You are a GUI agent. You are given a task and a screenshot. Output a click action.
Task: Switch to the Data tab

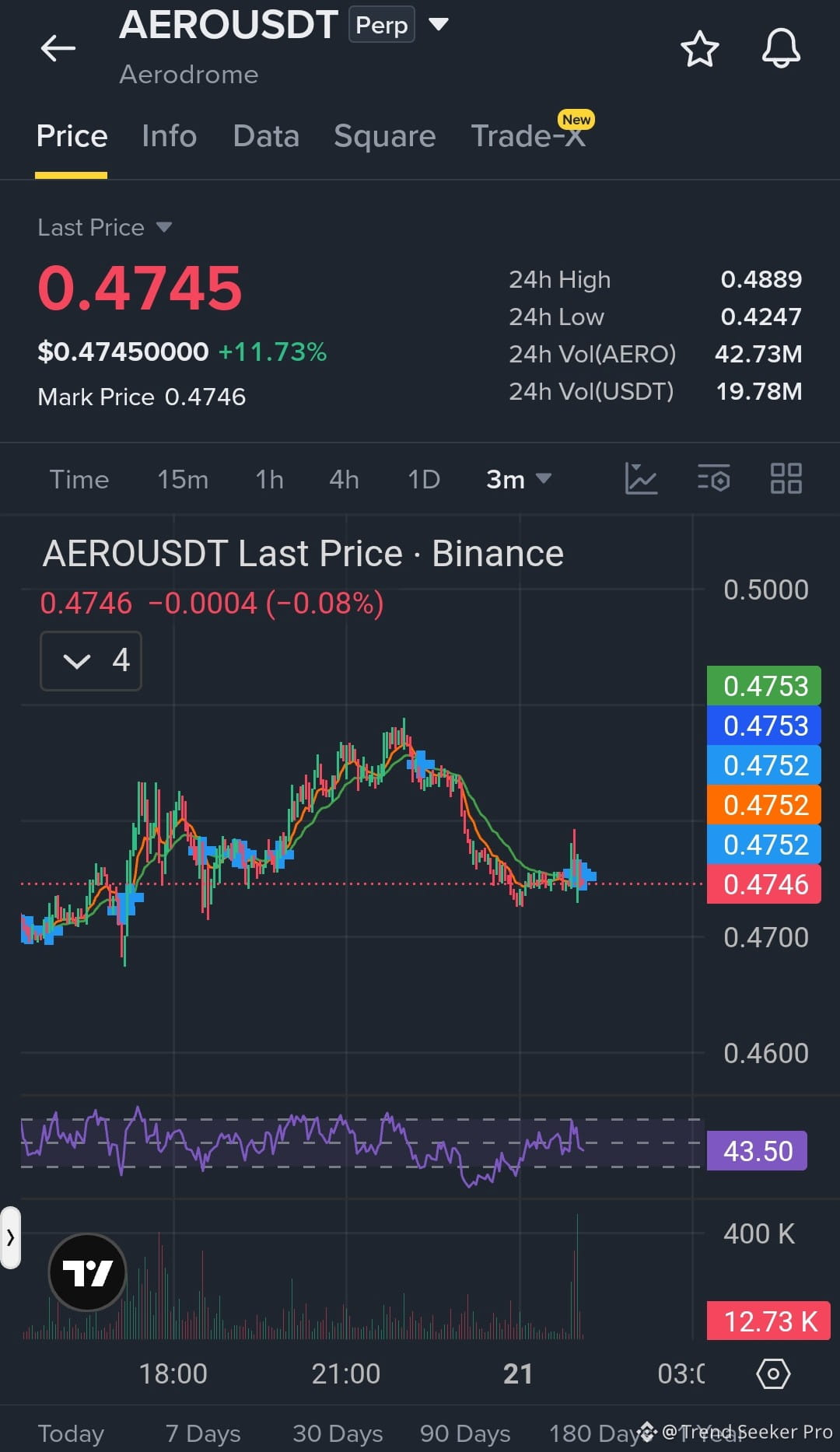[266, 136]
